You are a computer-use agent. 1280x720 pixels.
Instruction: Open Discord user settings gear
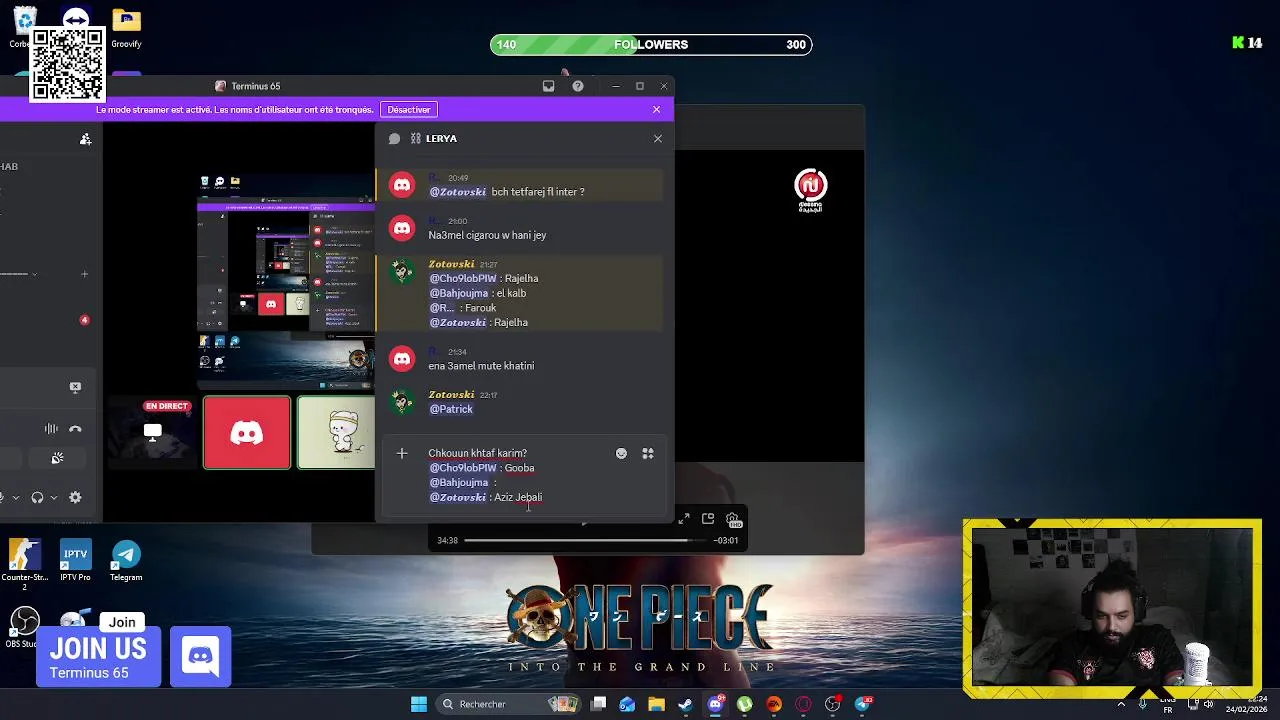(x=75, y=498)
